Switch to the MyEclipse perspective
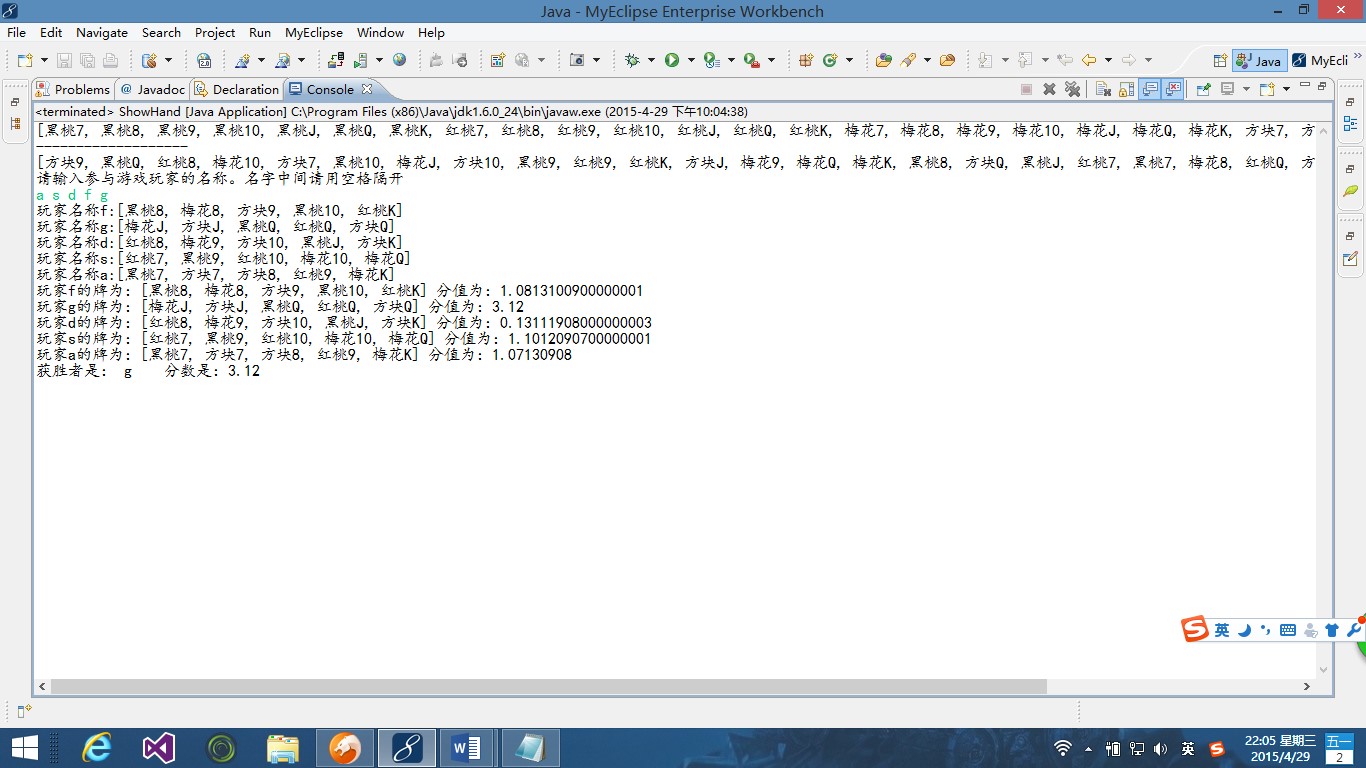This screenshot has height=768, width=1366. tap(1320, 60)
